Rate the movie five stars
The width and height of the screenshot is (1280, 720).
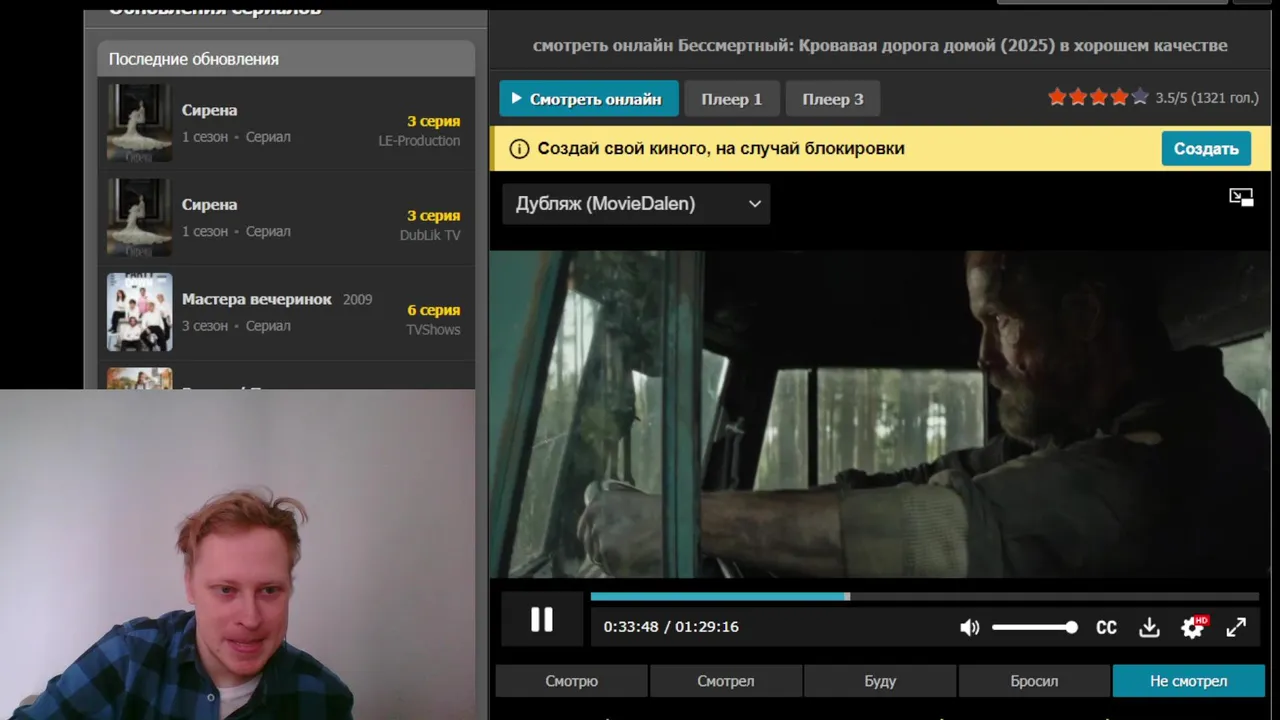click(x=1139, y=97)
